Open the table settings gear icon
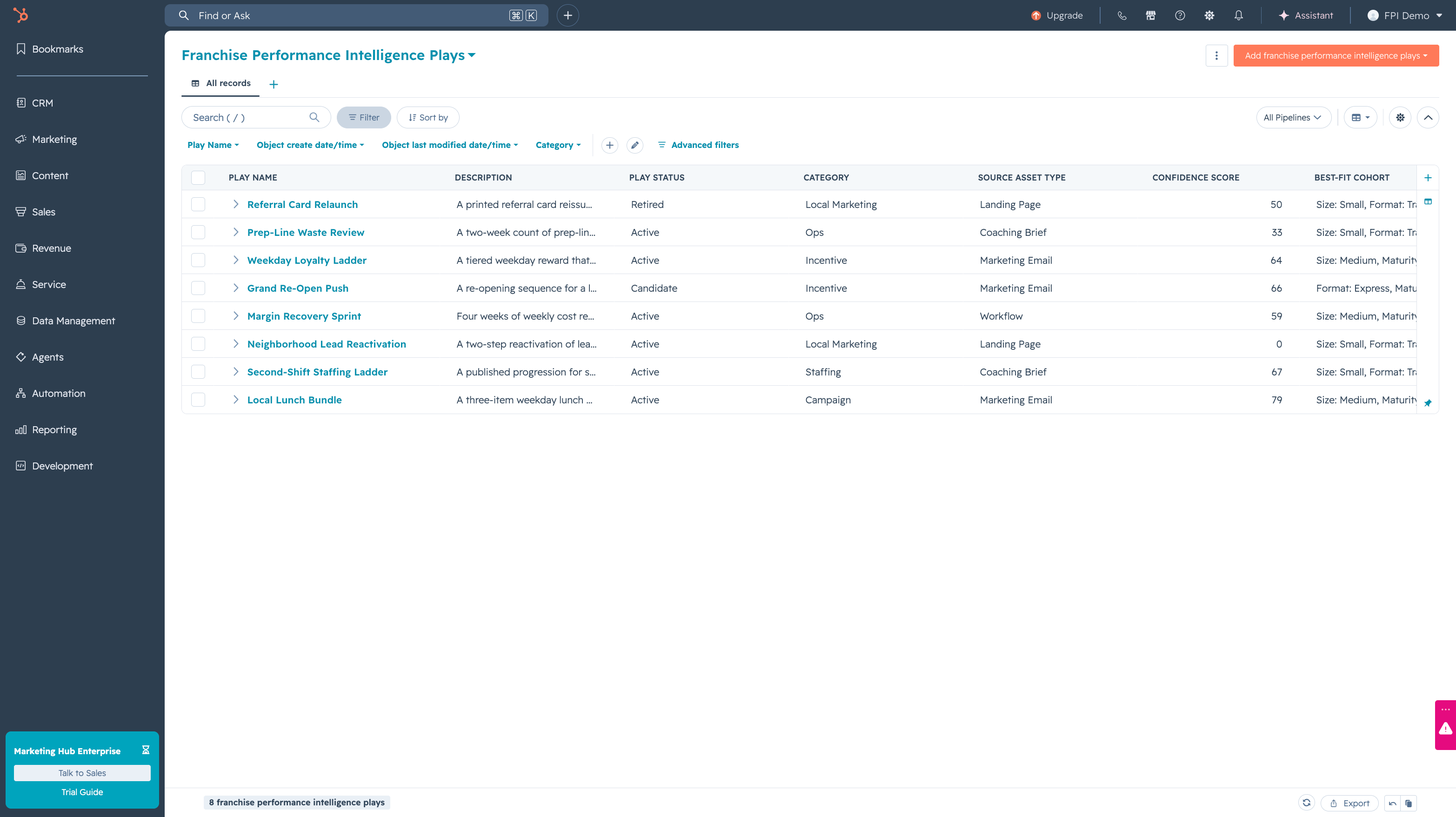Image resolution: width=1456 pixels, height=817 pixels. coord(1400,118)
